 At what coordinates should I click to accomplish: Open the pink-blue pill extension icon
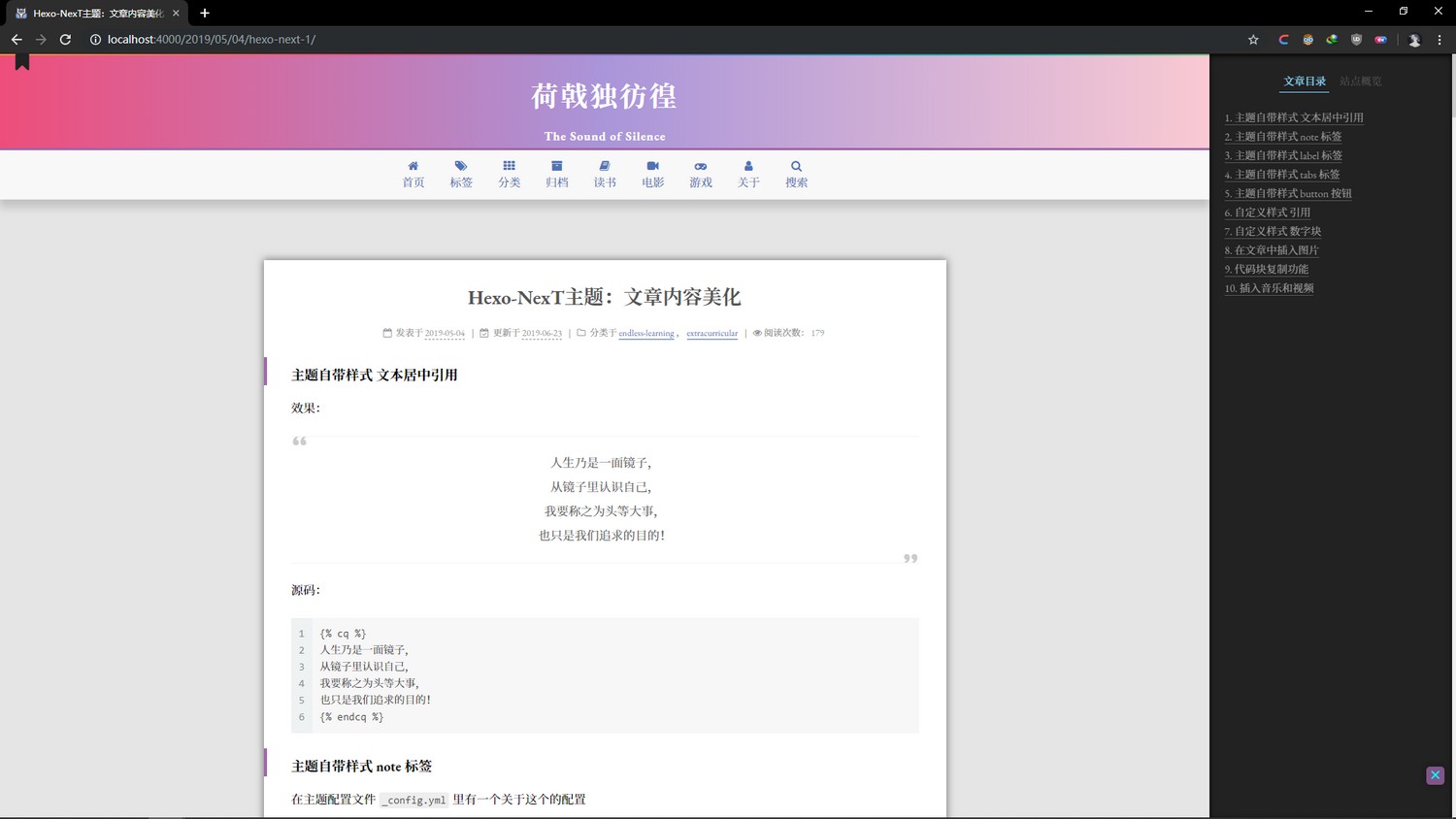pyautogui.click(x=1380, y=40)
